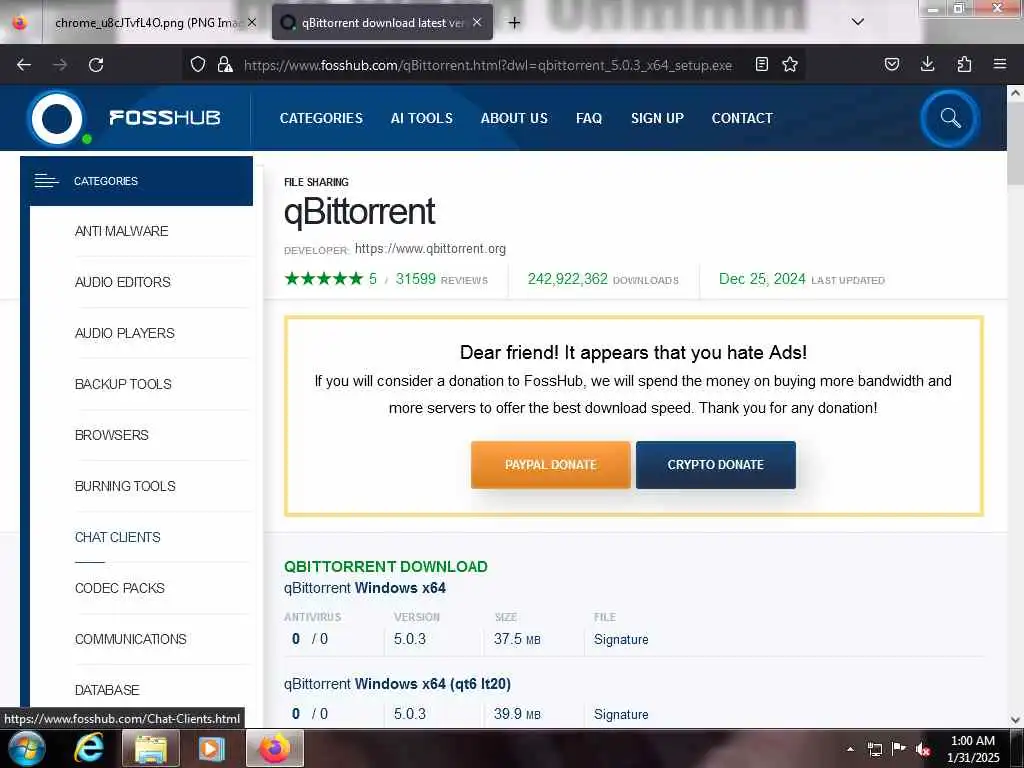
Task: Click the site security padlock icon
Action: (225, 64)
